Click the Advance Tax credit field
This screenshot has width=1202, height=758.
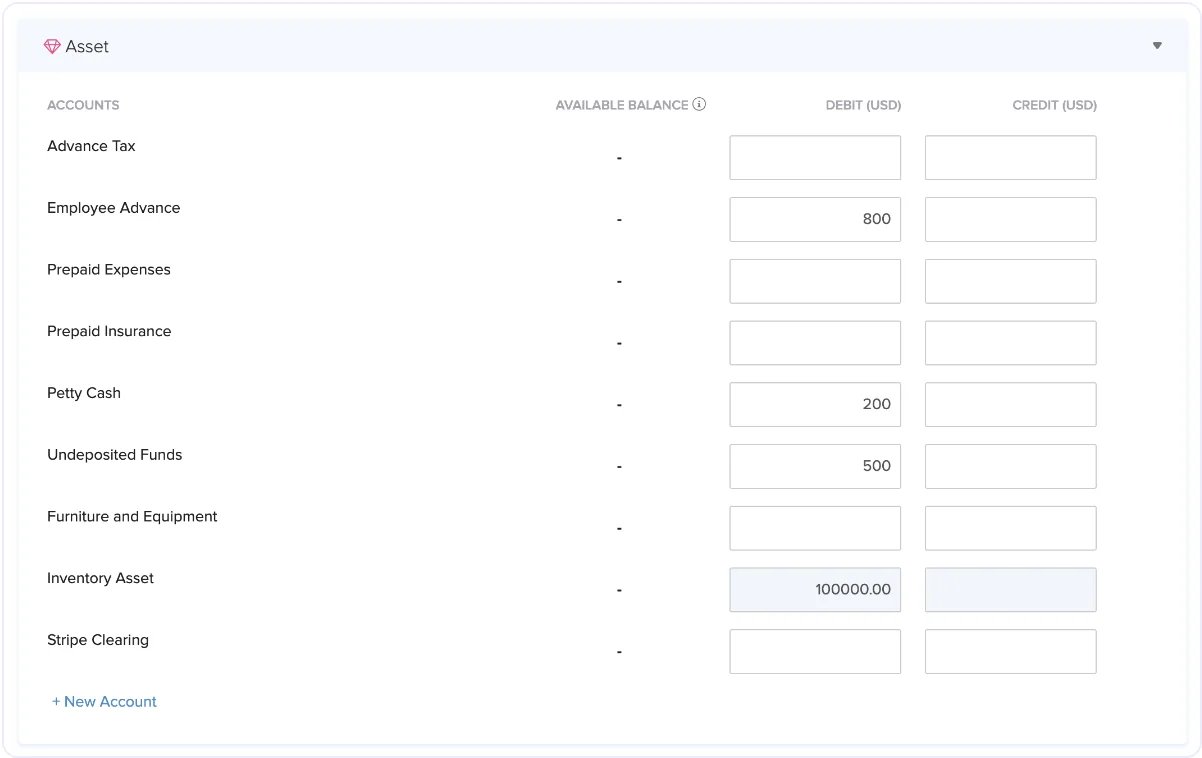coord(1010,158)
